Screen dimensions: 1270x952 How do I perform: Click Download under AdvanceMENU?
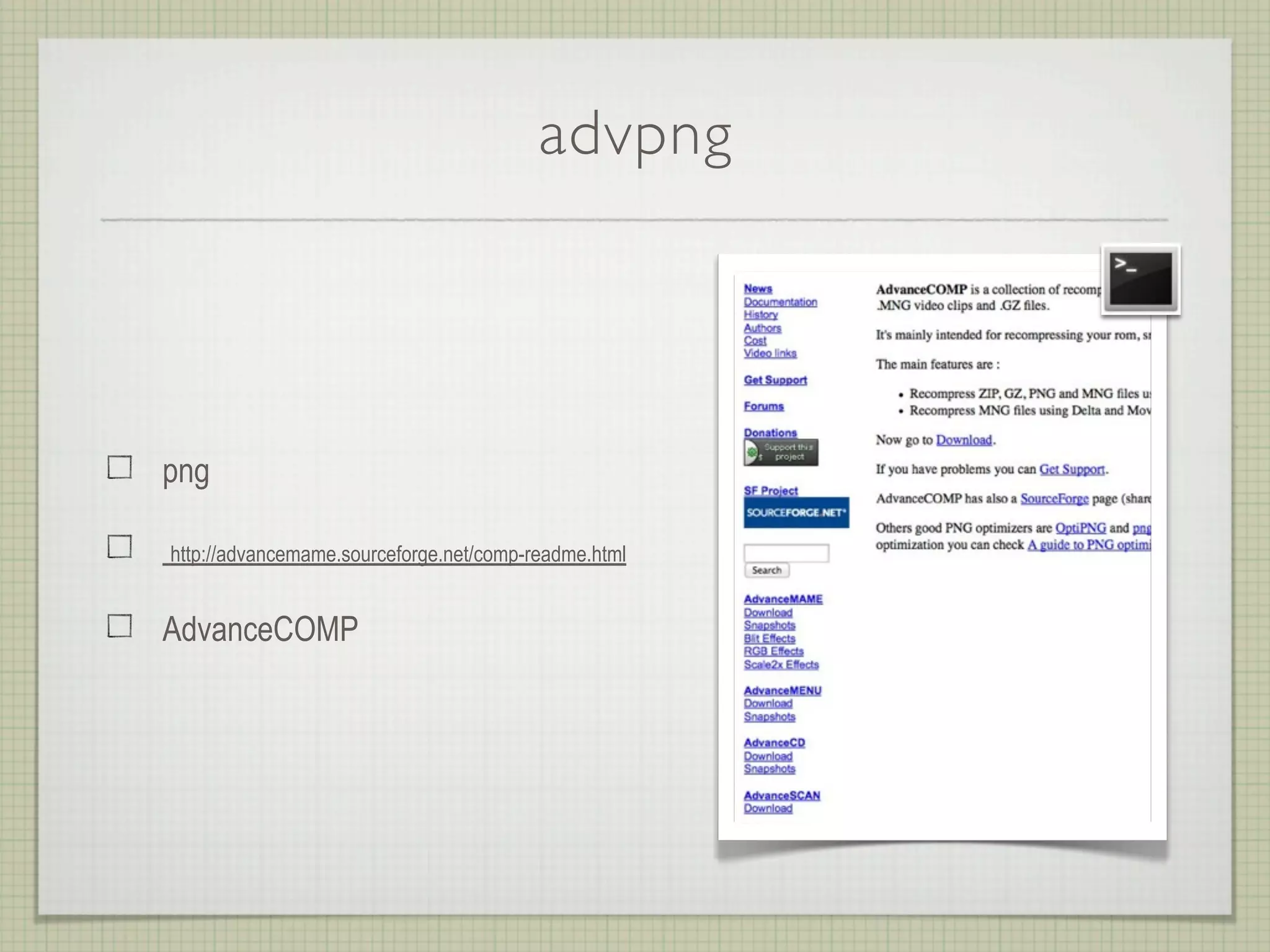pos(768,703)
